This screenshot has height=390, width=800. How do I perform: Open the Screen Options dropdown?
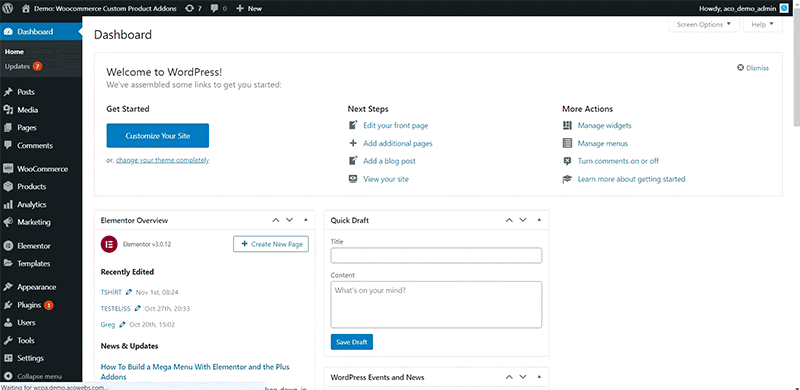point(704,24)
